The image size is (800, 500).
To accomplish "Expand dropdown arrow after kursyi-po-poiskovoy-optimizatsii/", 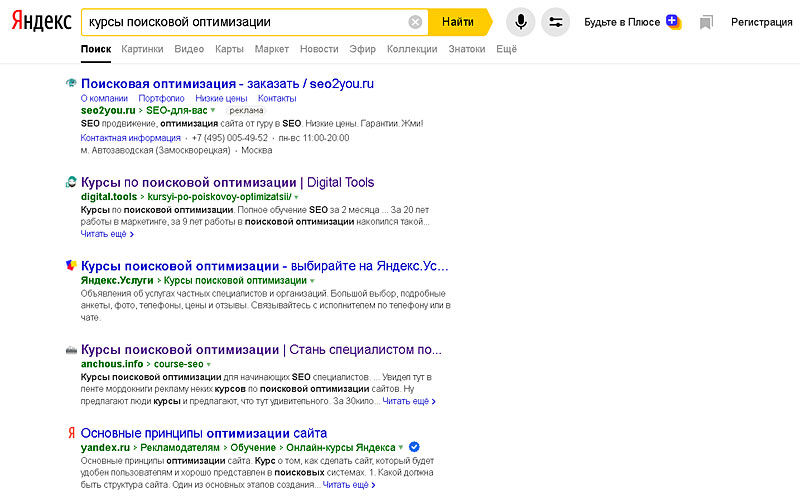I will click(296, 197).
